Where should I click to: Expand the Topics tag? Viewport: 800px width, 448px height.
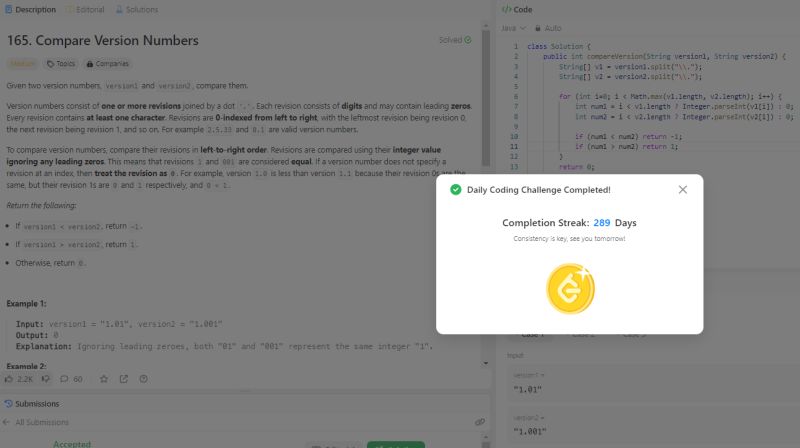click(61, 64)
